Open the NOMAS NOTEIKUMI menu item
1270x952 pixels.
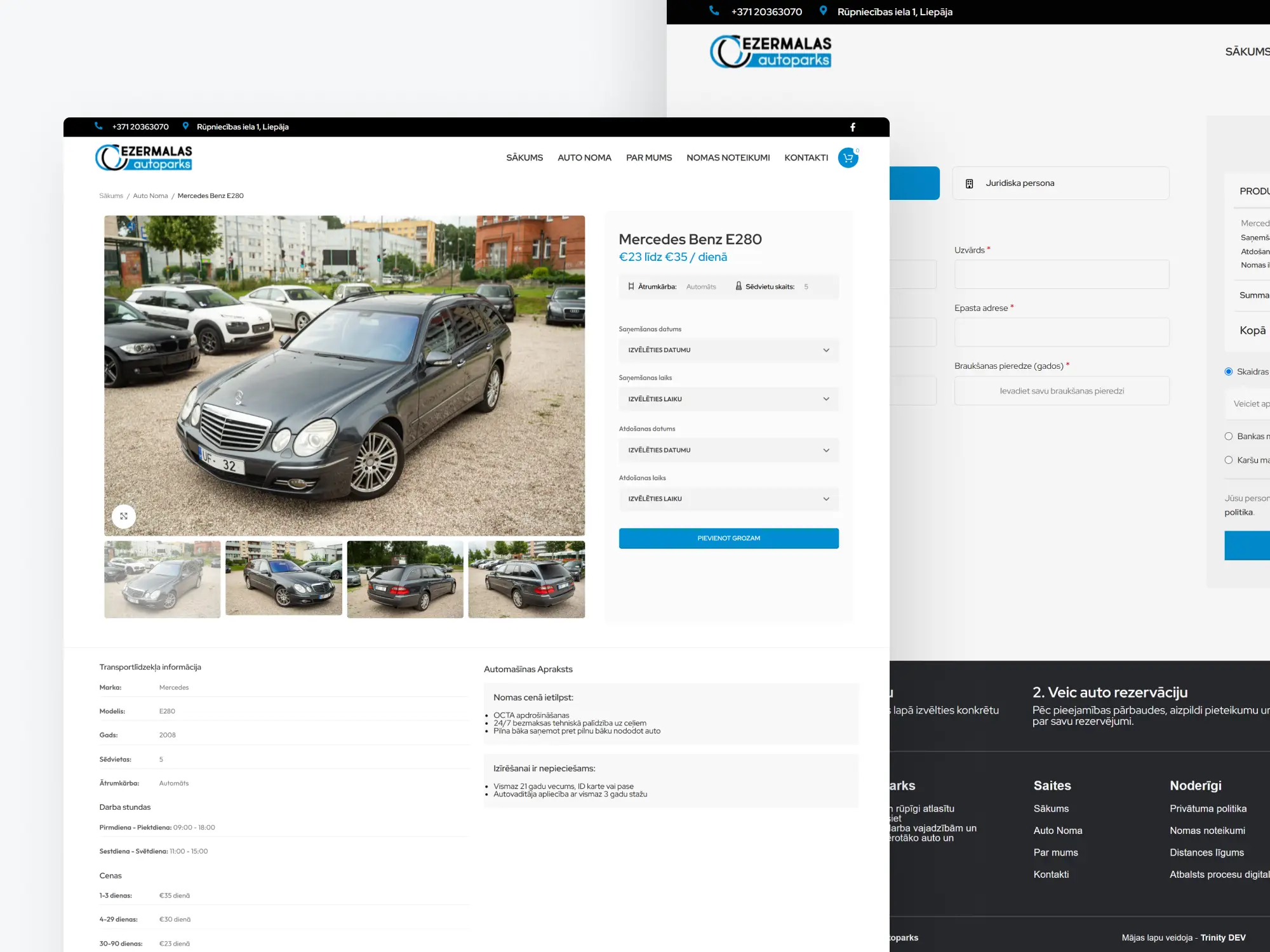(728, 157)
